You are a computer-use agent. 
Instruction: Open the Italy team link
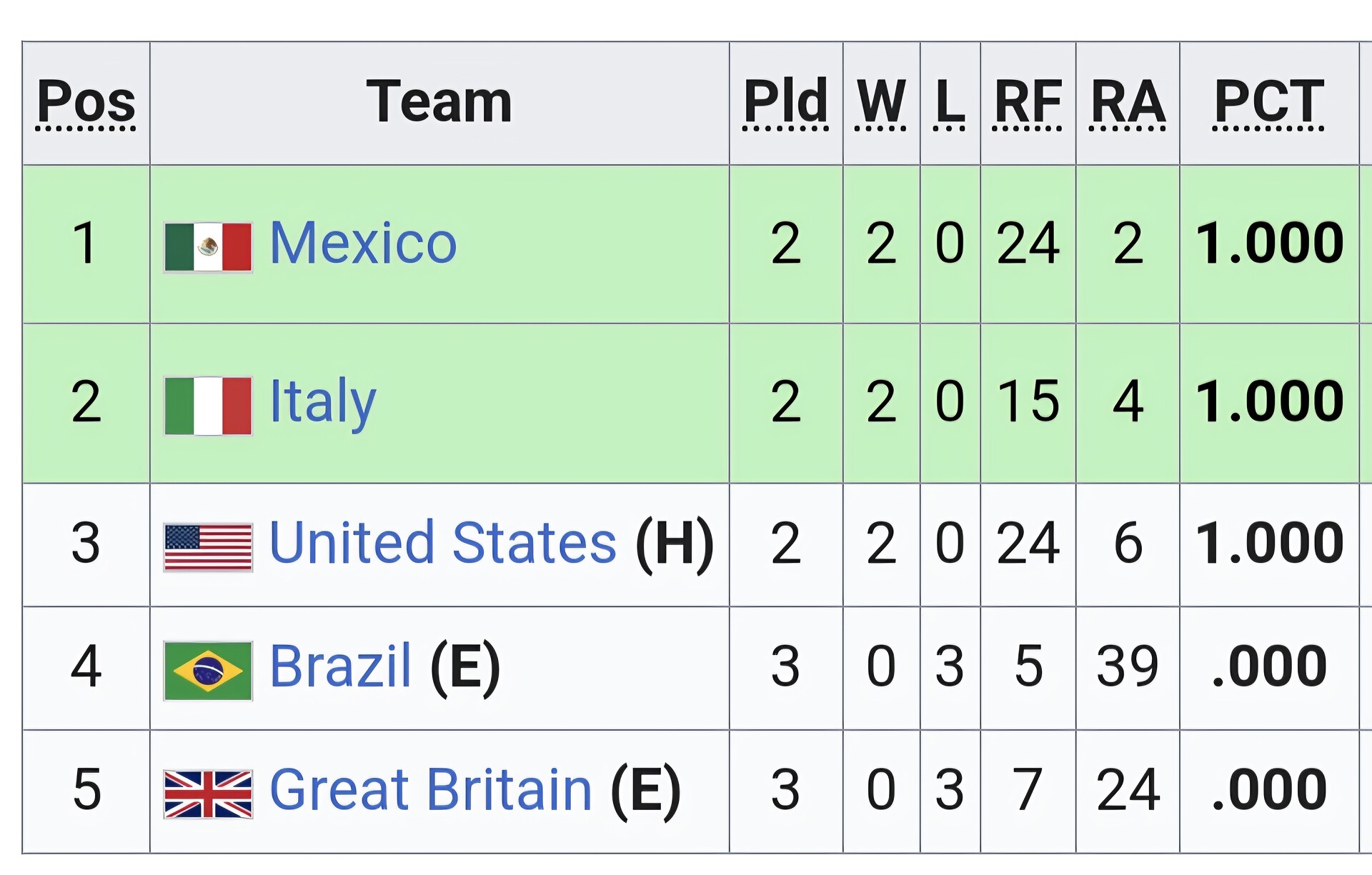(x=322, y=402)
